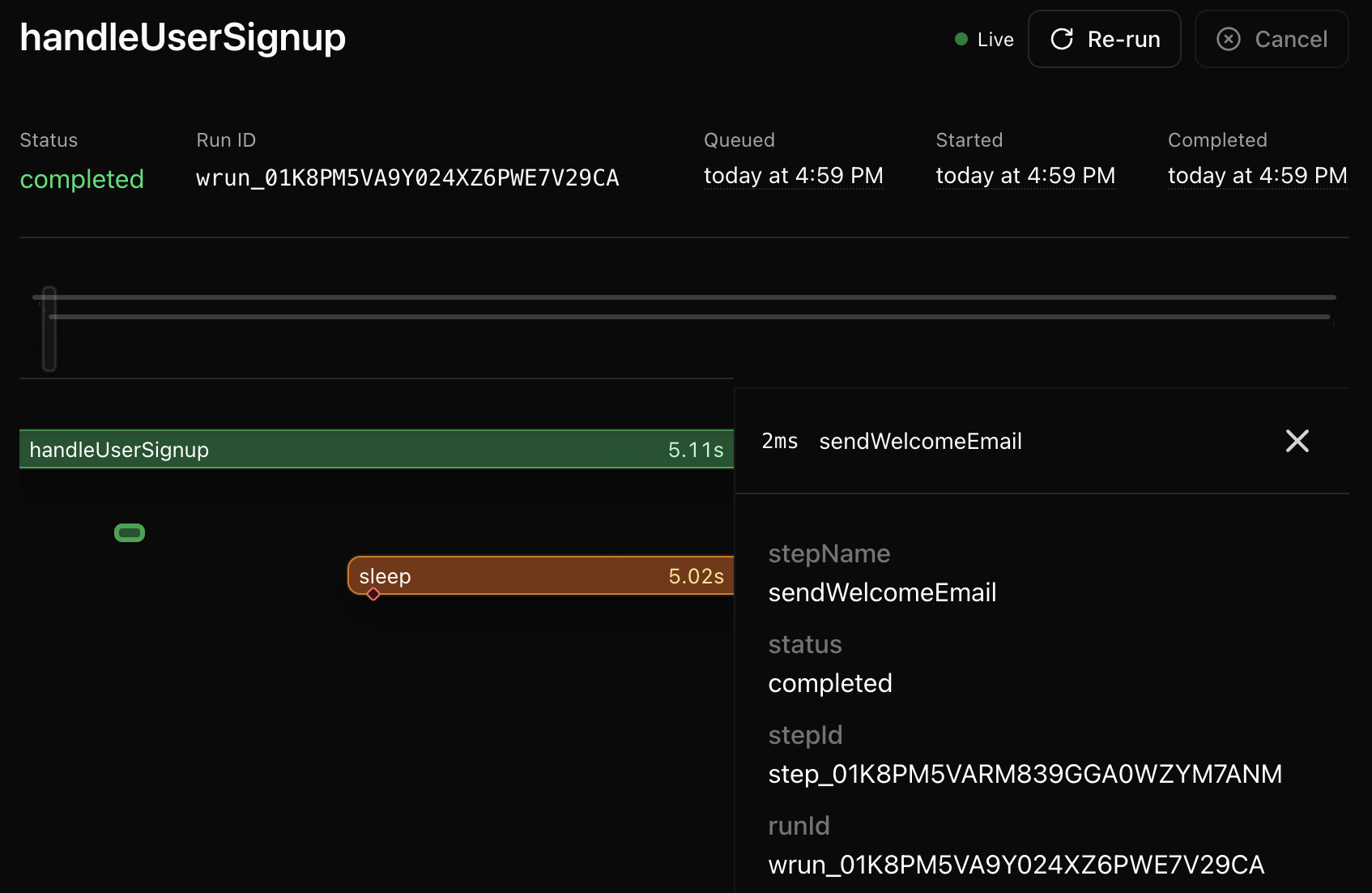Click the 5.02s duration label on sleep
Viewport: 1372px width, 893px height.
[x=696, y=575]
